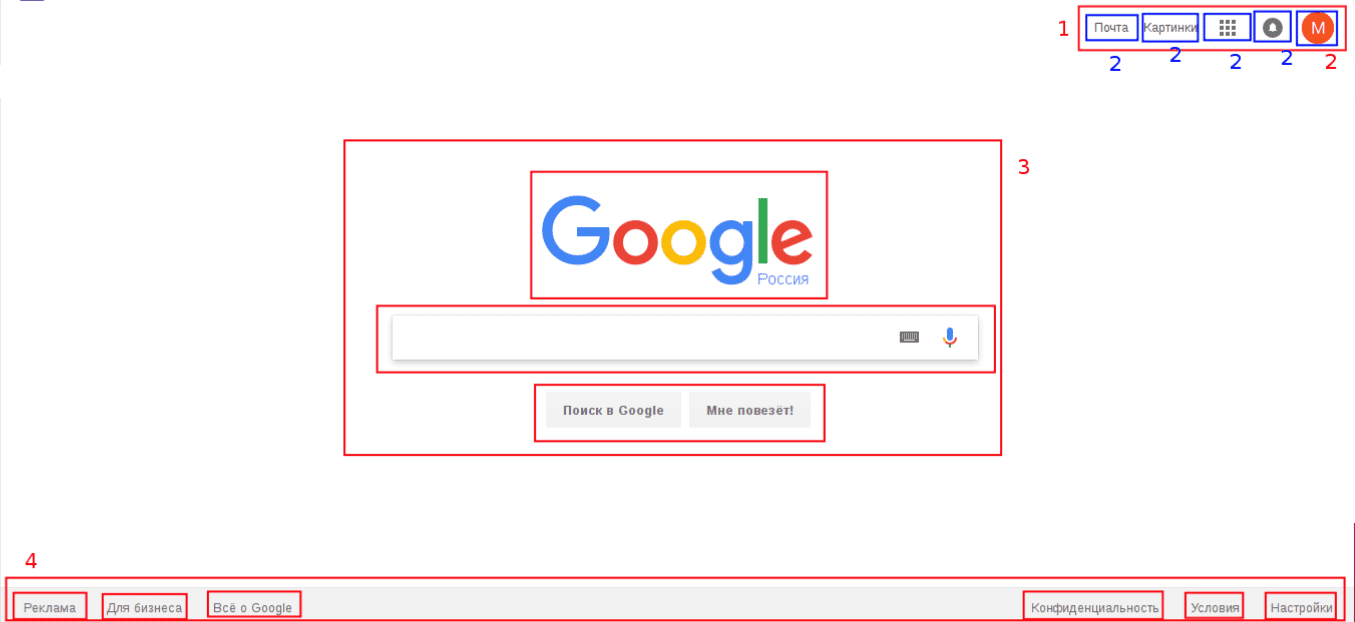This screenshot has height=622, width=1355.
Task: Open the Для бизнеса footer link
Action: click(144, 607)
